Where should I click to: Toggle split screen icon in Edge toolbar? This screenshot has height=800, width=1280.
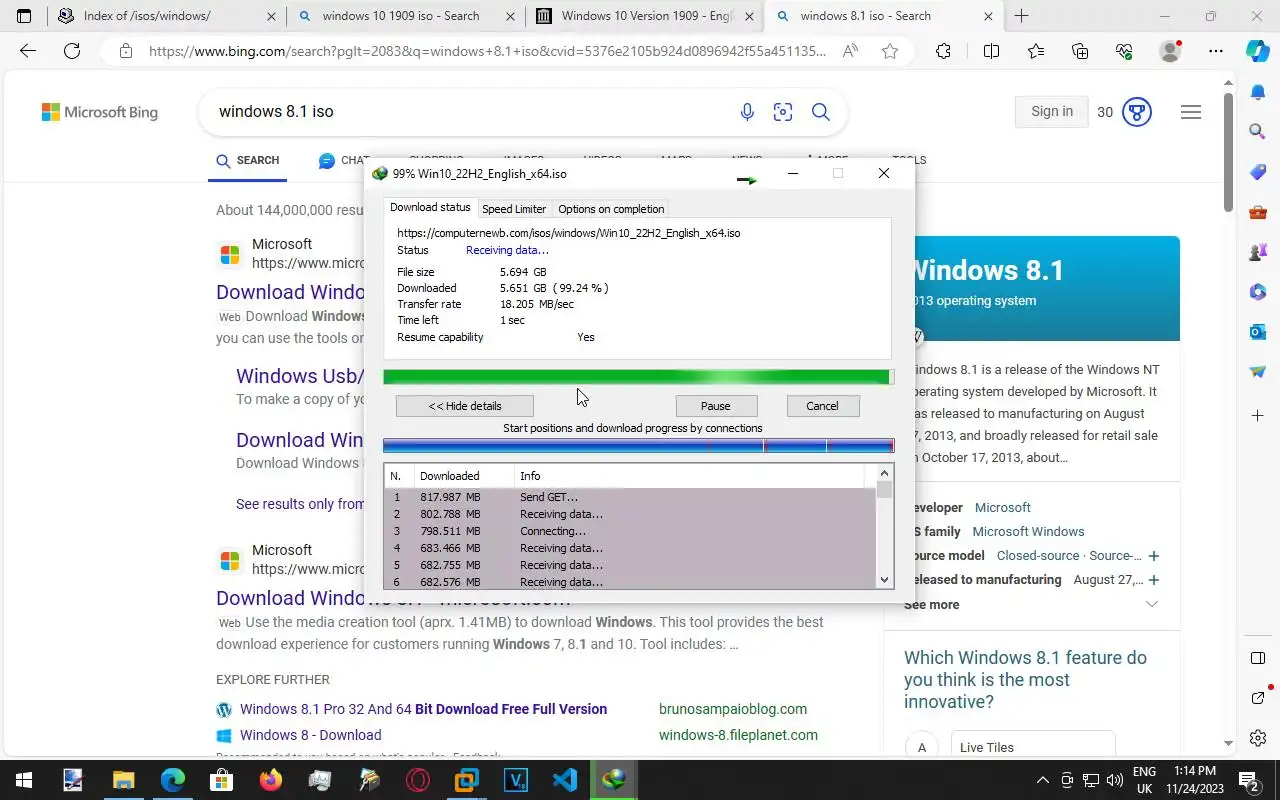pos(991,51)
